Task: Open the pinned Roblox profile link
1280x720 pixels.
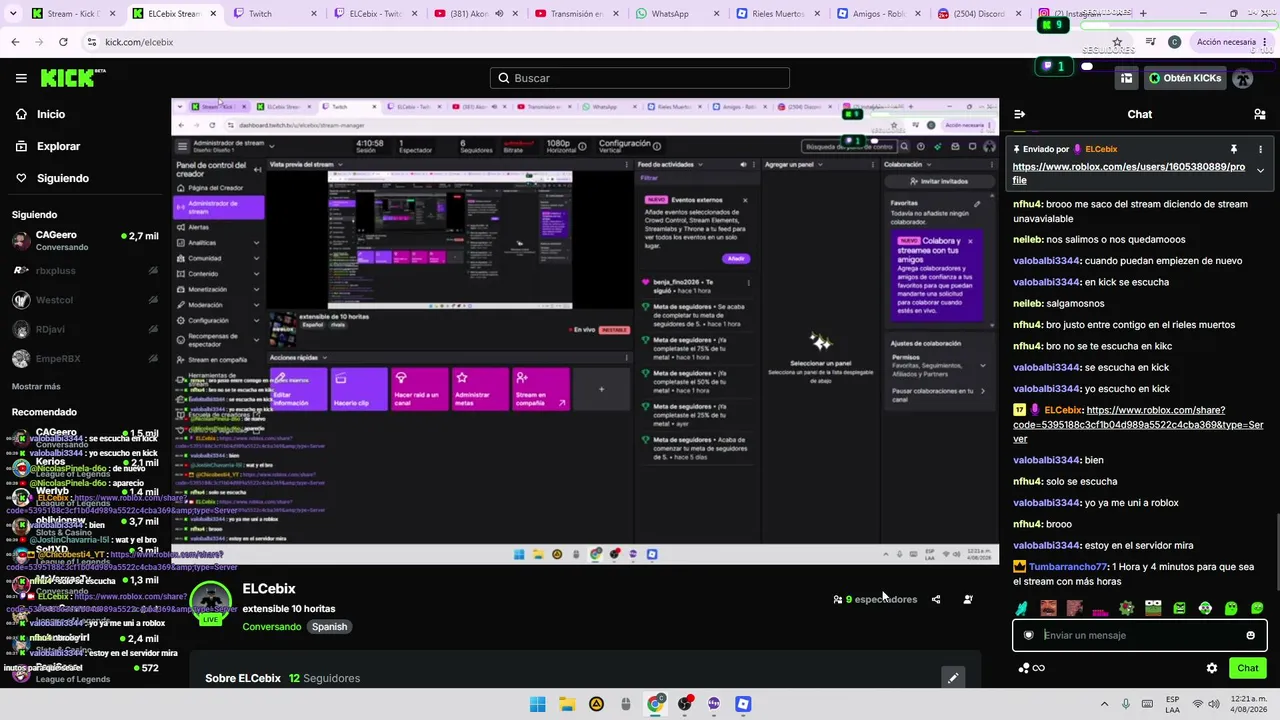Action: pyautogui.click(x=1128, y=173)
